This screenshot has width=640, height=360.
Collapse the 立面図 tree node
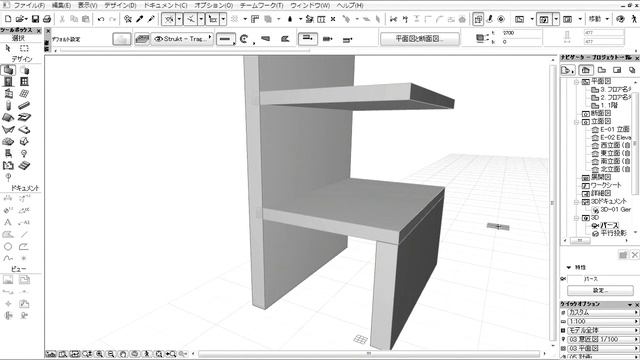[x=576, y=122]
